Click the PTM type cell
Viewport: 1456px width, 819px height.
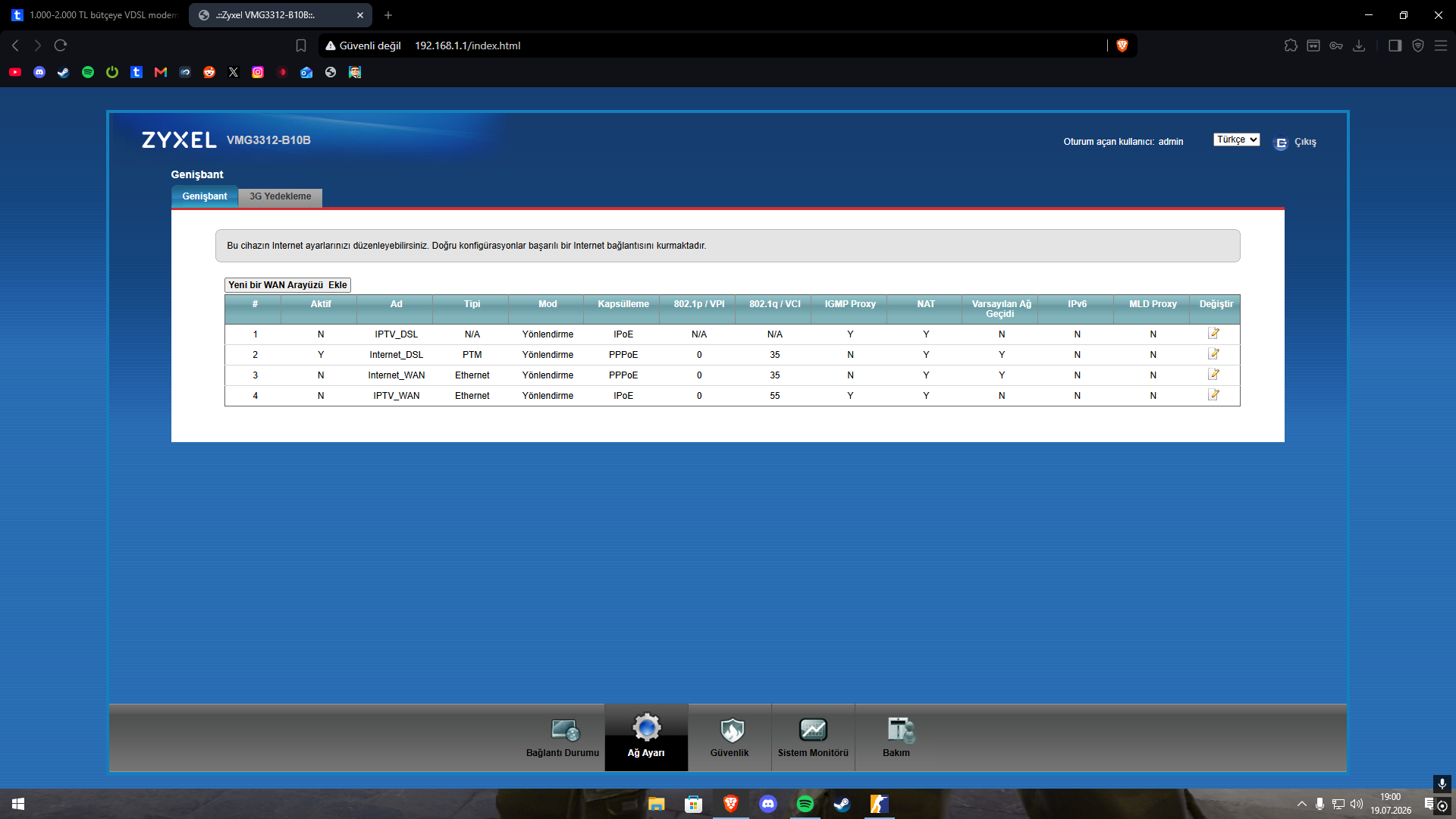pos(472,355)
